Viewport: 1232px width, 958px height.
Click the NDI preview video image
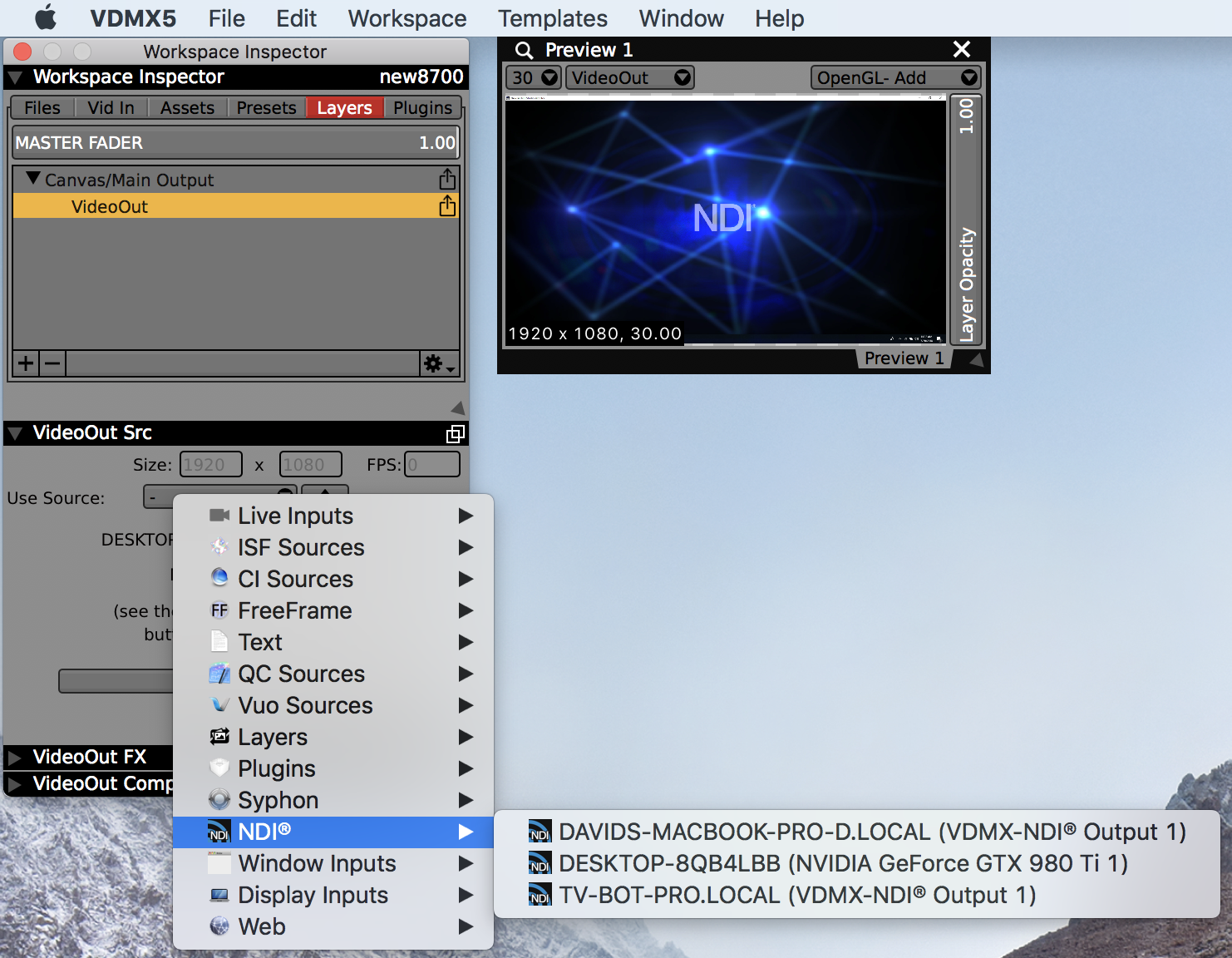click(725, 220)
